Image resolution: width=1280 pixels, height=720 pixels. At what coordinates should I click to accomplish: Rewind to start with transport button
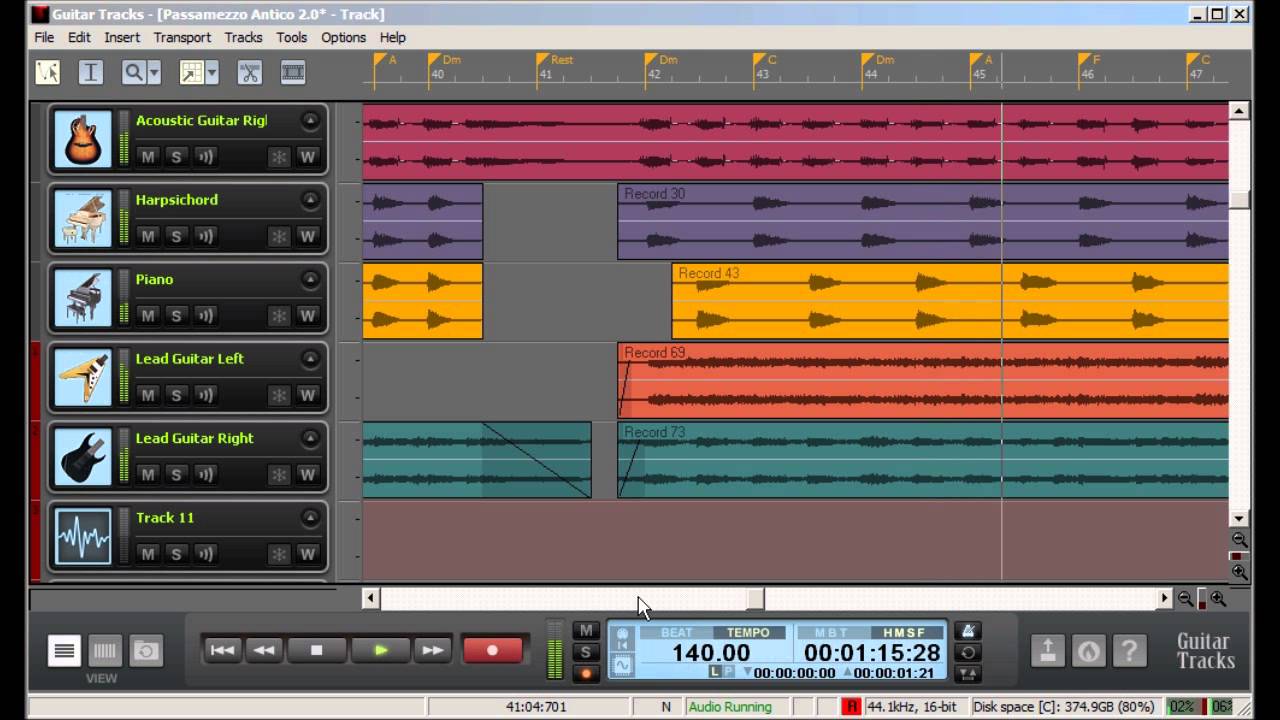tap(222, 650)
